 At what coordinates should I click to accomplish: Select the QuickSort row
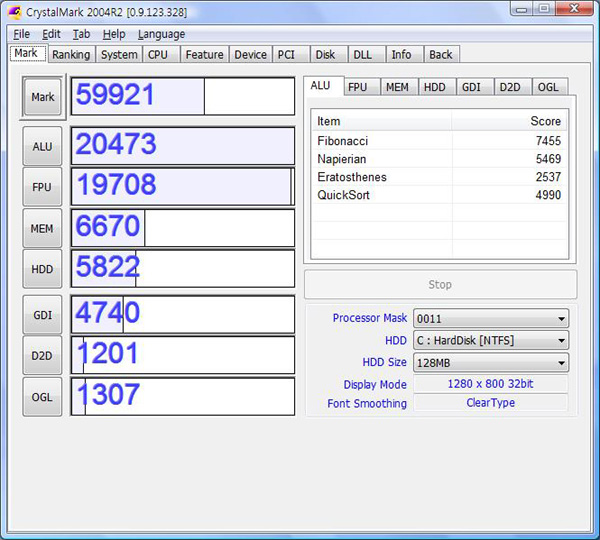pos(439,195)
